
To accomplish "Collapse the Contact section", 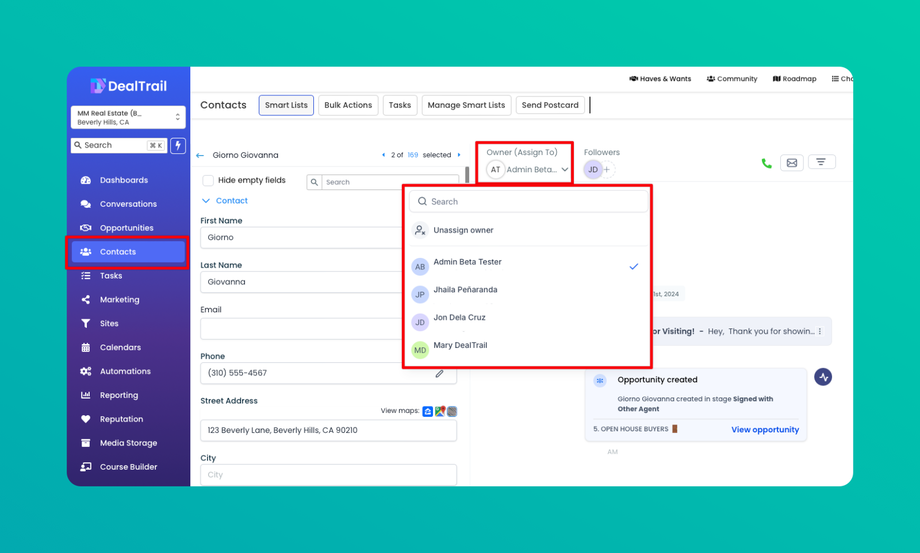I will coord(225,201).
